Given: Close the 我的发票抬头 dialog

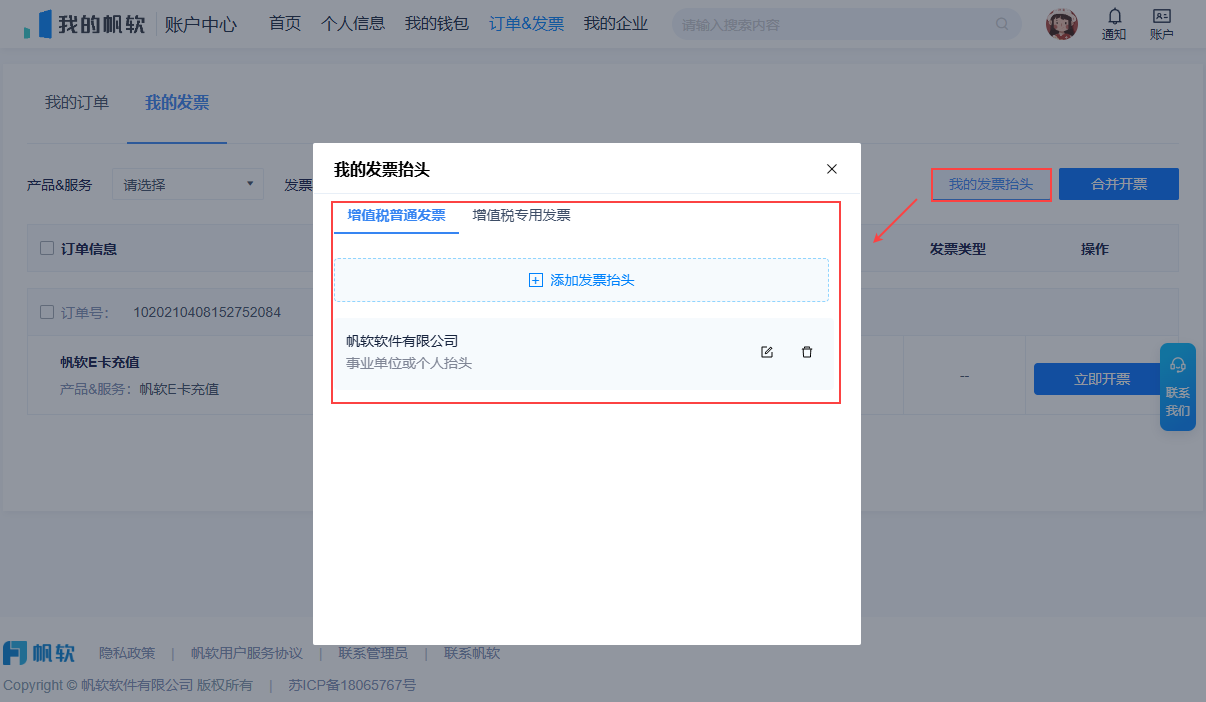Looking at the screenshot, I should pyautogui.click(x=832, y=169).
